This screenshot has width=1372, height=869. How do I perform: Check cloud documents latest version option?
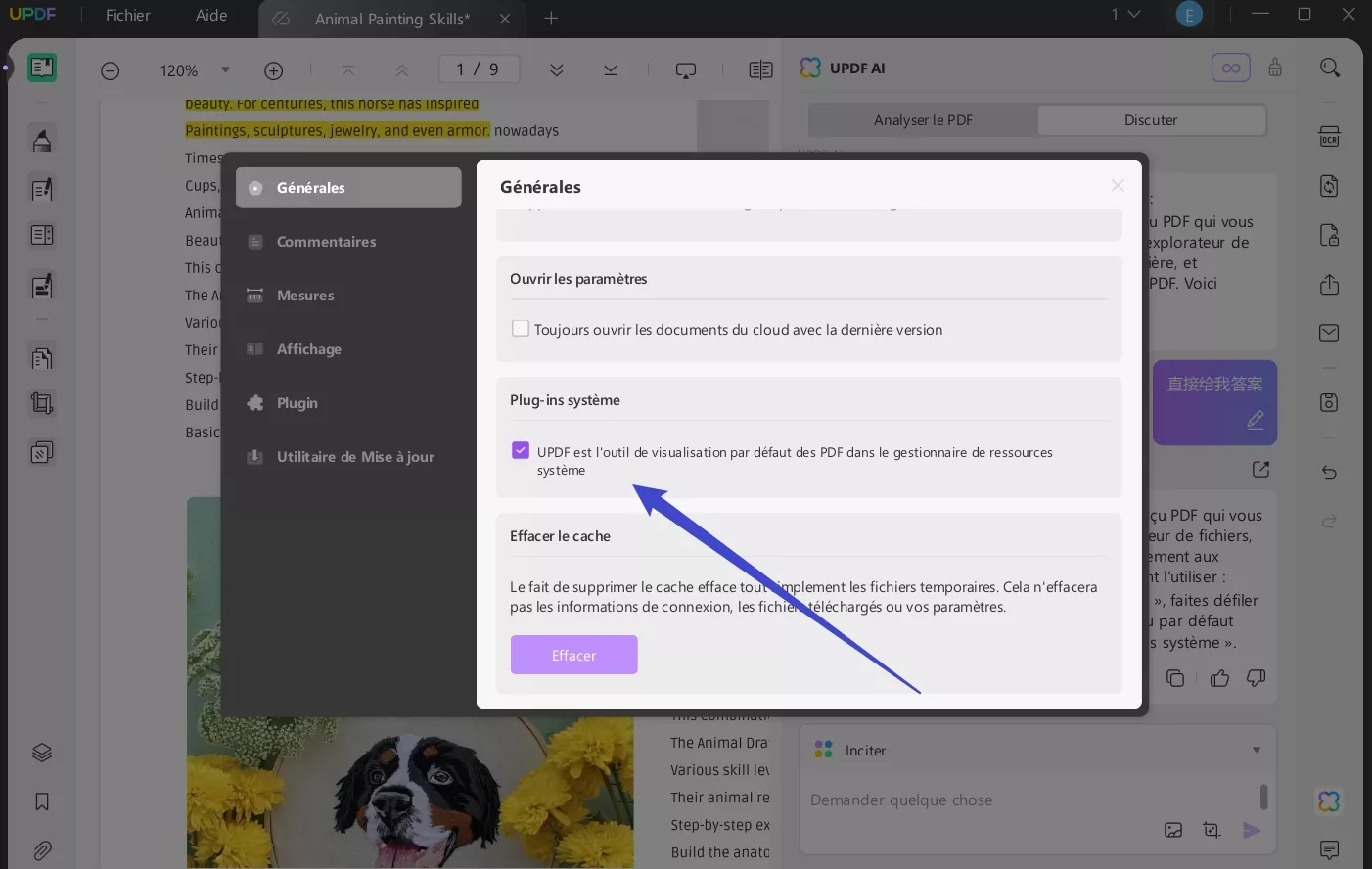pyautogui.click(x=521, y=329)
